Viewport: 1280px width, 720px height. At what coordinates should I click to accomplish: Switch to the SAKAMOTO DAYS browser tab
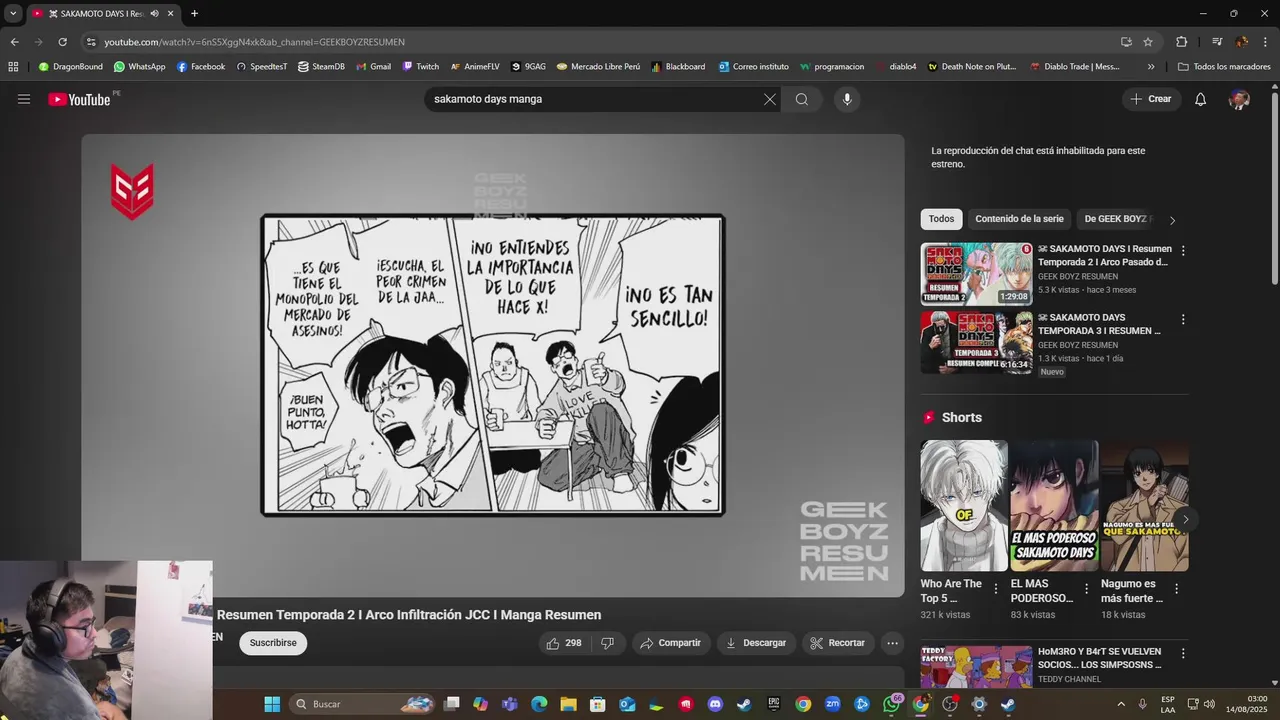coord(104,14)
